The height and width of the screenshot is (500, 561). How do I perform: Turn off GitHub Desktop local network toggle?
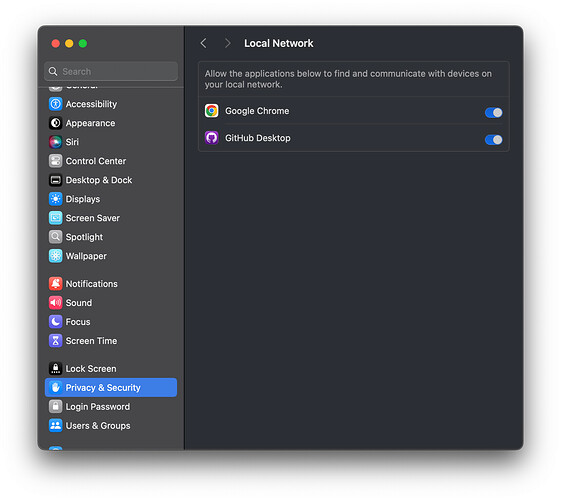(x=493, y=140)
